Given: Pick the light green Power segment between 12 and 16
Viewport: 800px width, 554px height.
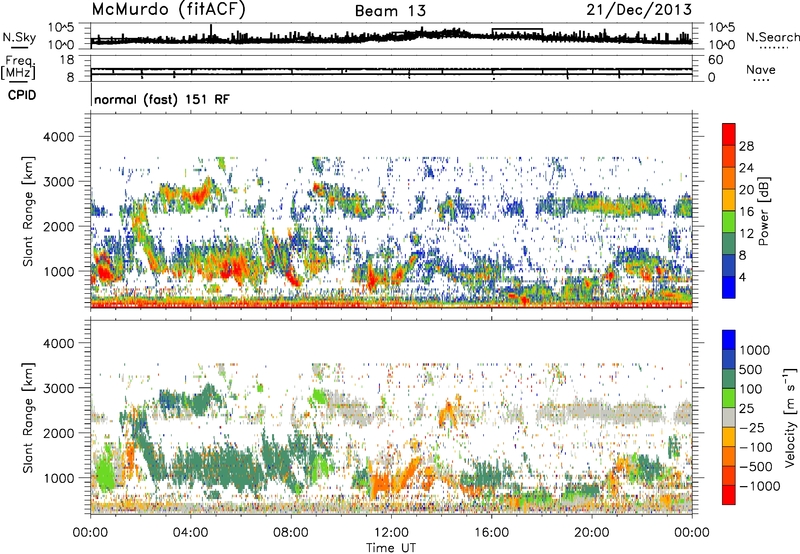Looking at the screenshot, I should [x=729, y=222].
